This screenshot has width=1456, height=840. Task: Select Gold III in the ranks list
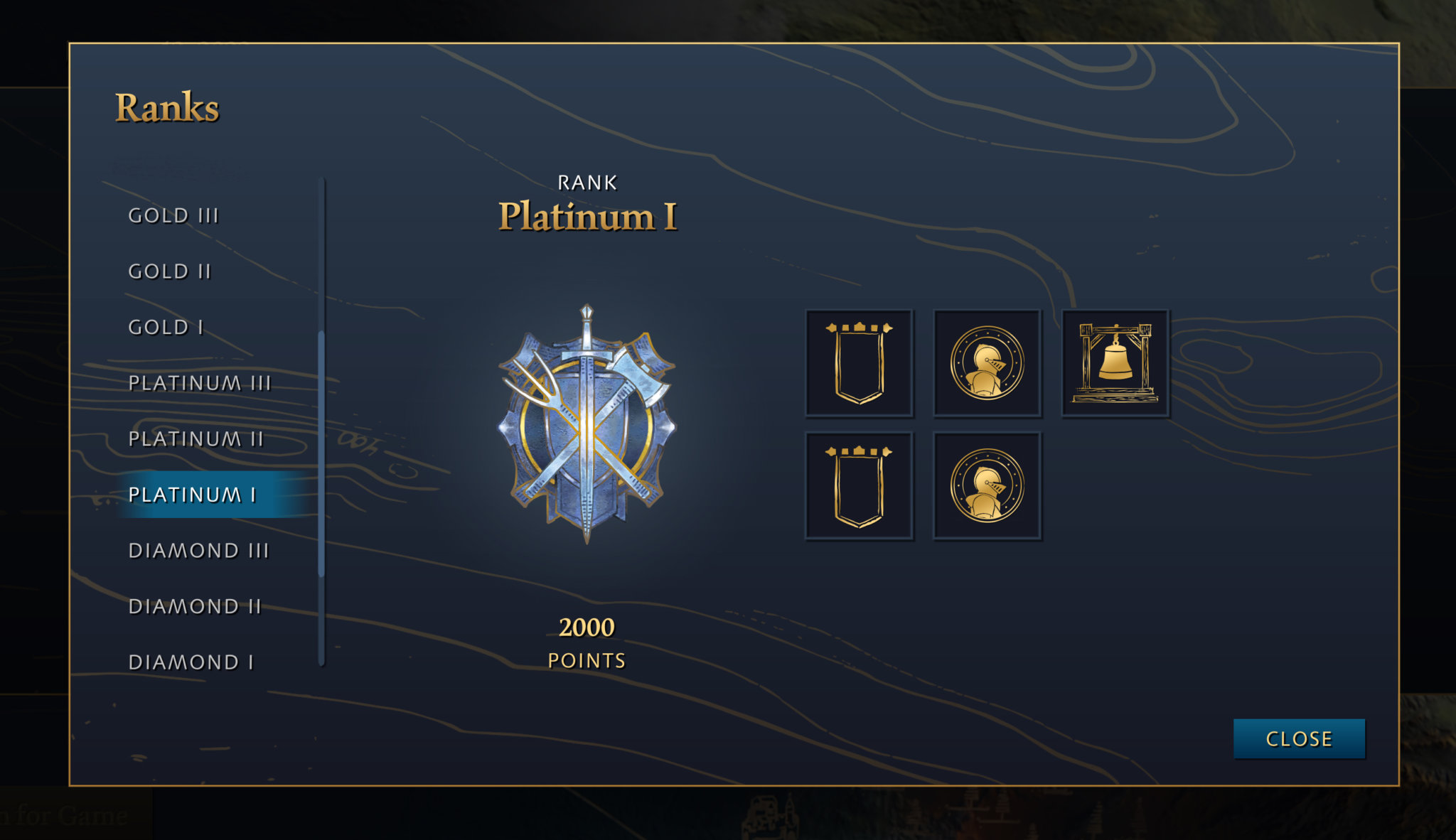tap(173, 215)
